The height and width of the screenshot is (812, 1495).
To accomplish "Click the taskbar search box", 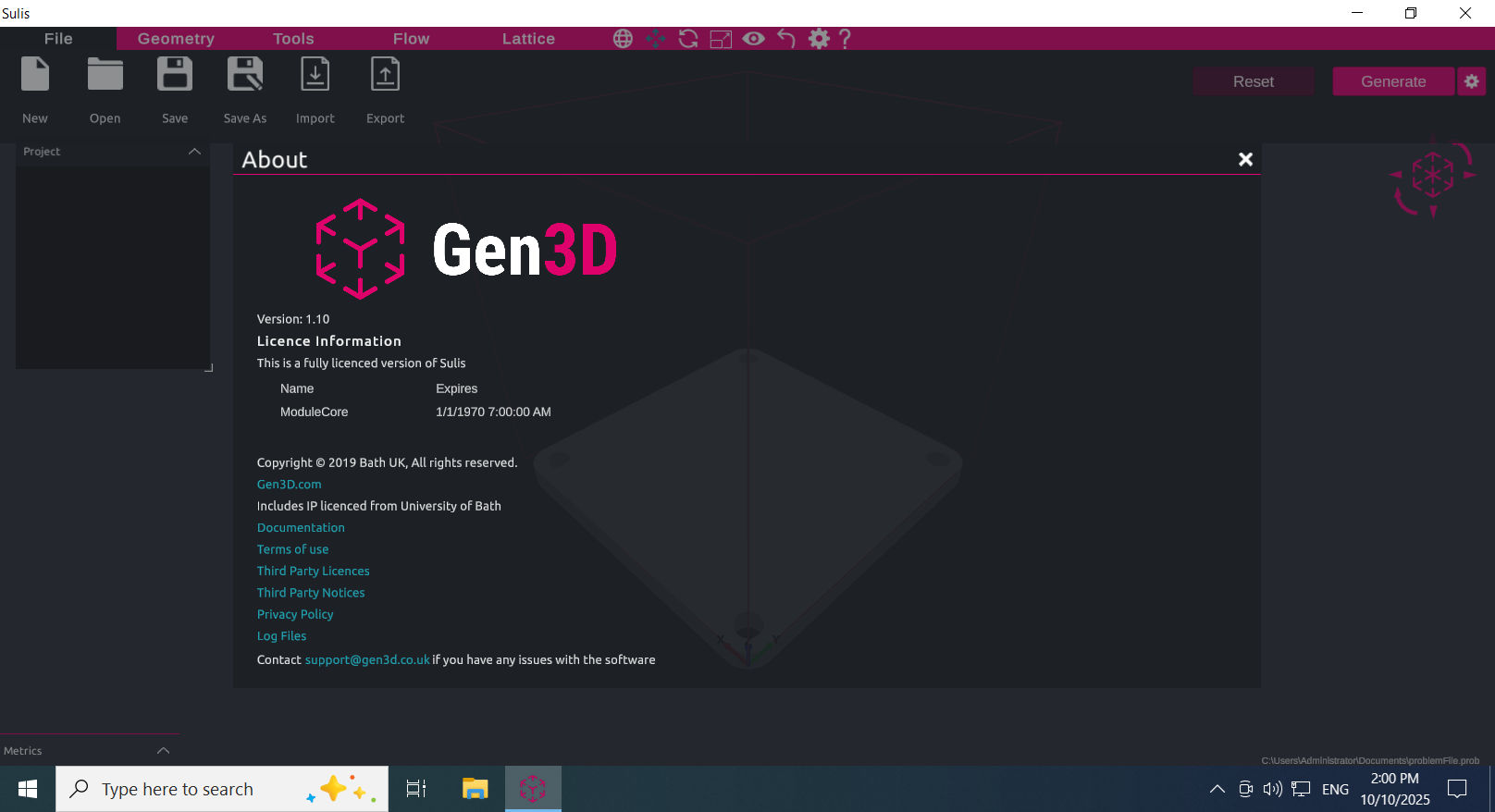I will 222,789.
